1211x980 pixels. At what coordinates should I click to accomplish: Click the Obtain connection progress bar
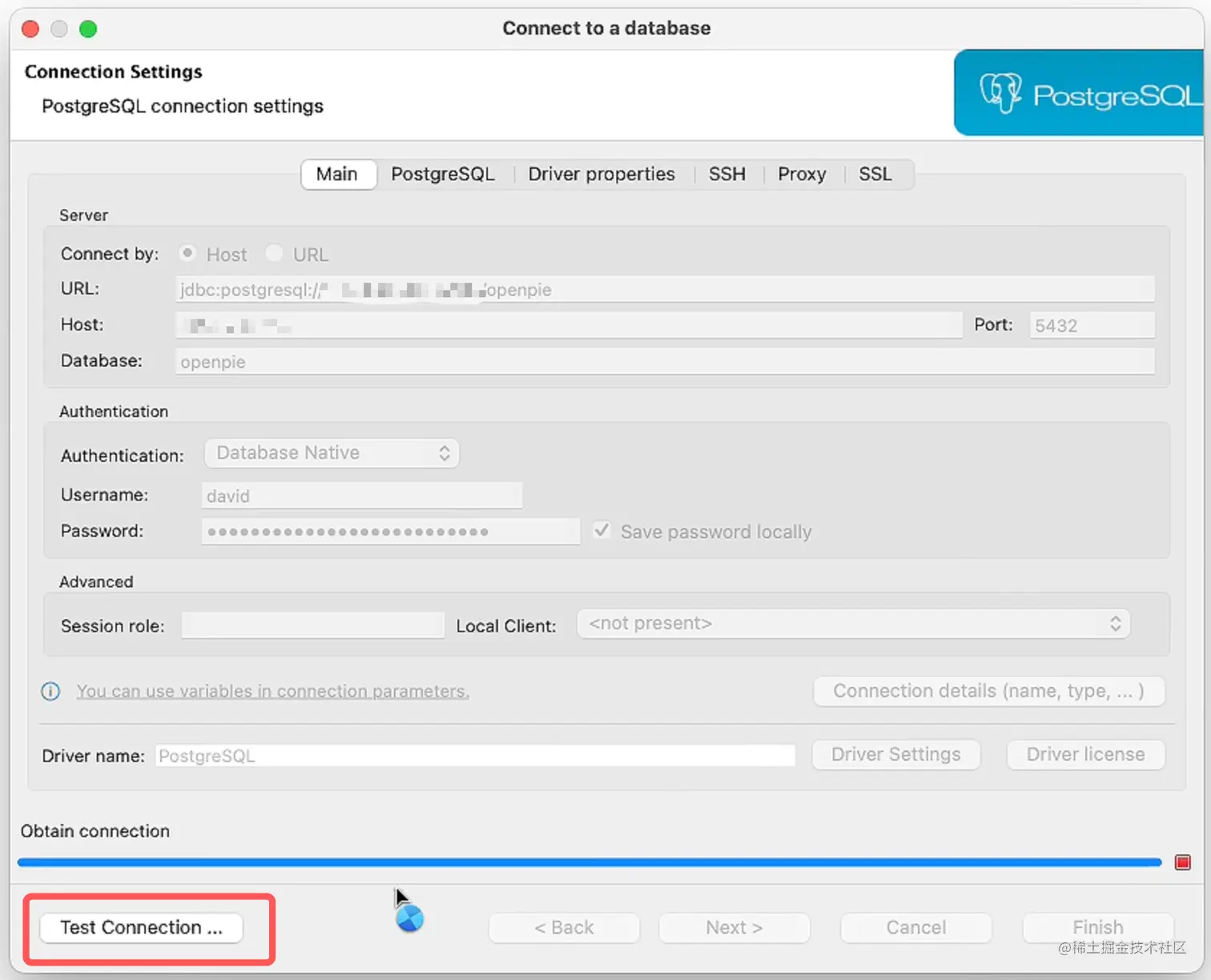[589, 862]
